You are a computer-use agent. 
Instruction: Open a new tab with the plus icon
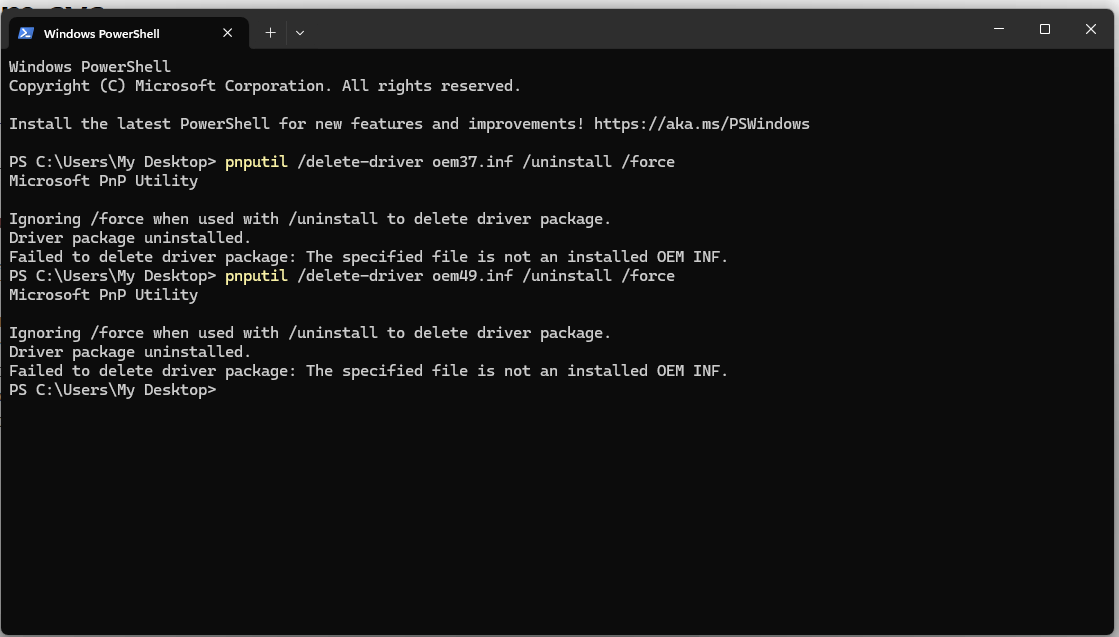pos(269,32)
